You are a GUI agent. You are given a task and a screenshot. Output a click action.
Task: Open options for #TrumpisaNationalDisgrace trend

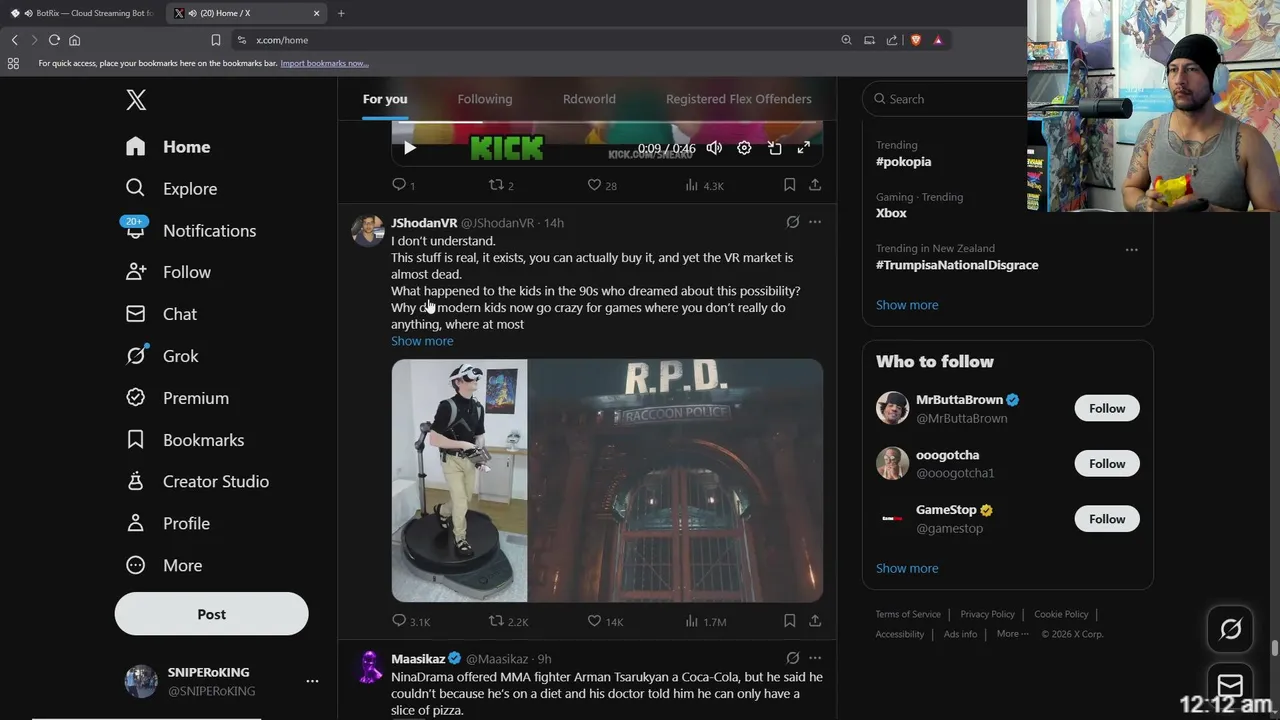point(1131,250)
